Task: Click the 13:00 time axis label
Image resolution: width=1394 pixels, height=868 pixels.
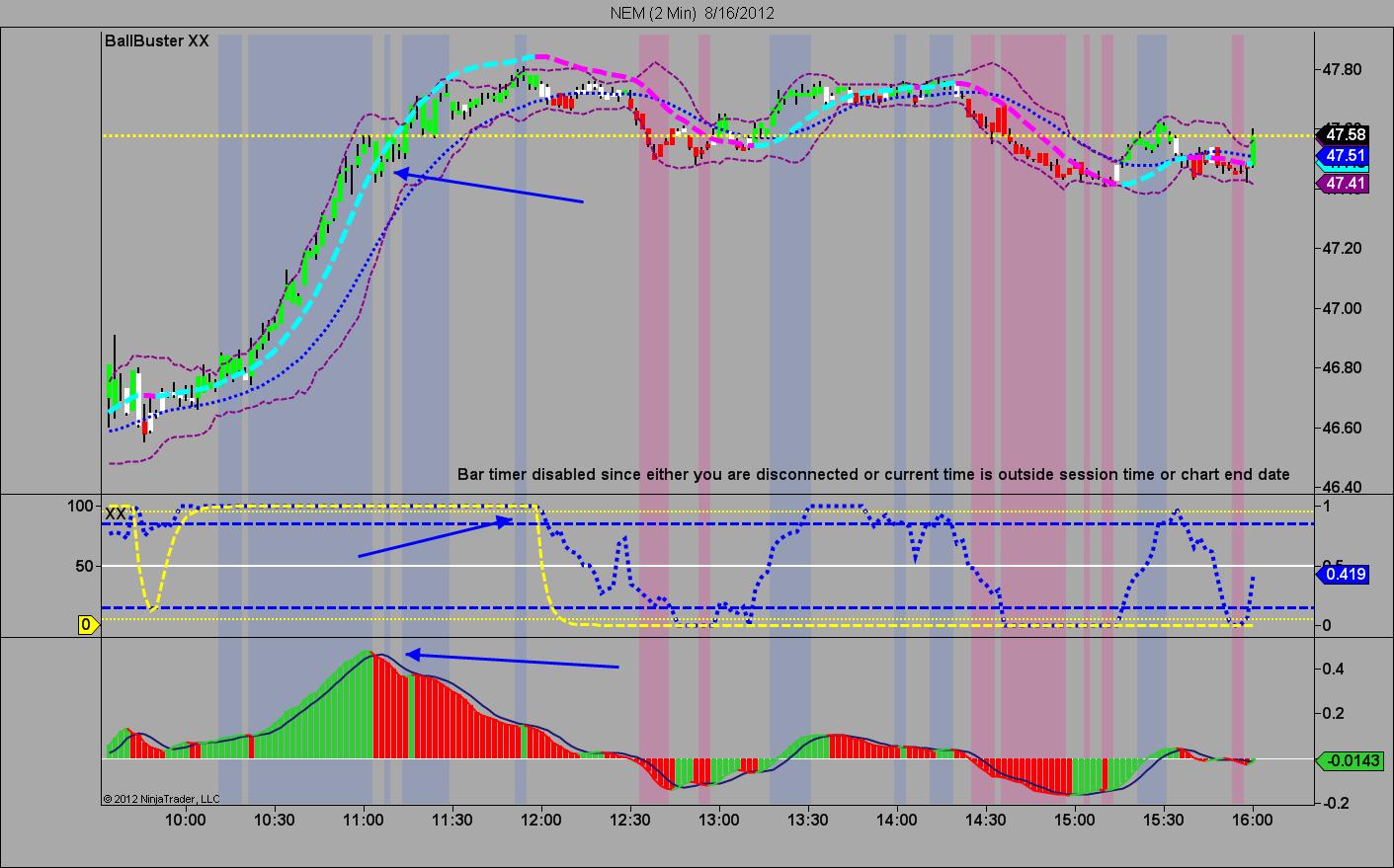Action: (718, 820)
